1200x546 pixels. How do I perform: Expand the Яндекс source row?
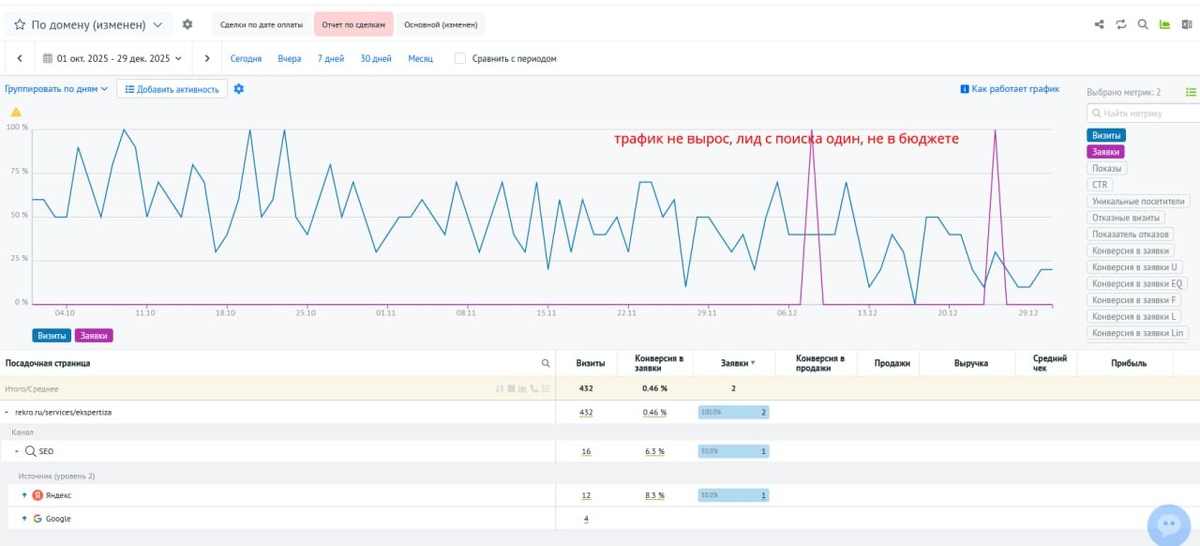[x=24, y=495]
